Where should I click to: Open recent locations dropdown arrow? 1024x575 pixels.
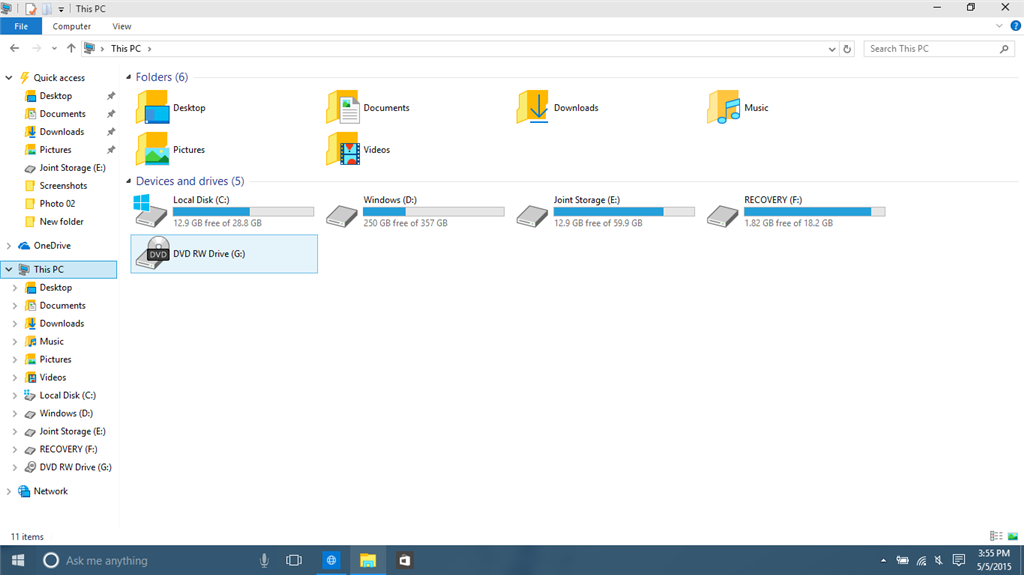pyautogui.click(x=54, y=48)
